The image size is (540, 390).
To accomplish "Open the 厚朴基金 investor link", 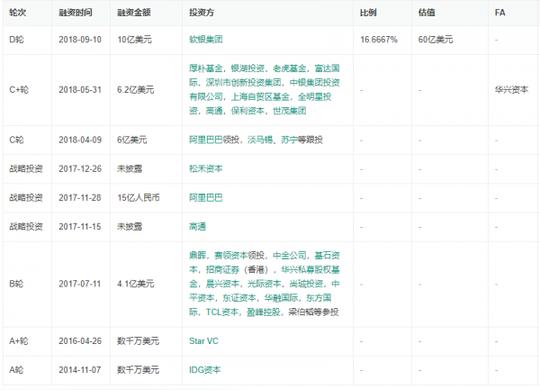I will coord(206,68).
